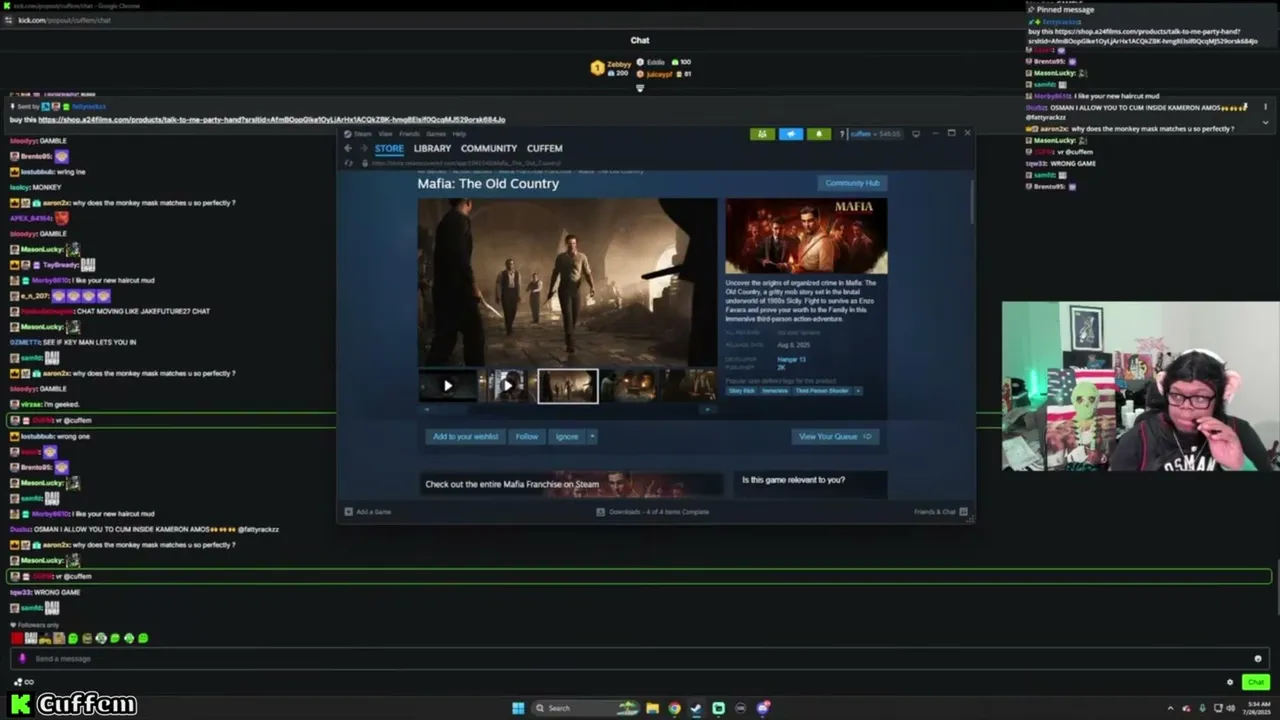Open Kick chat settings gear

(1230, 682)
